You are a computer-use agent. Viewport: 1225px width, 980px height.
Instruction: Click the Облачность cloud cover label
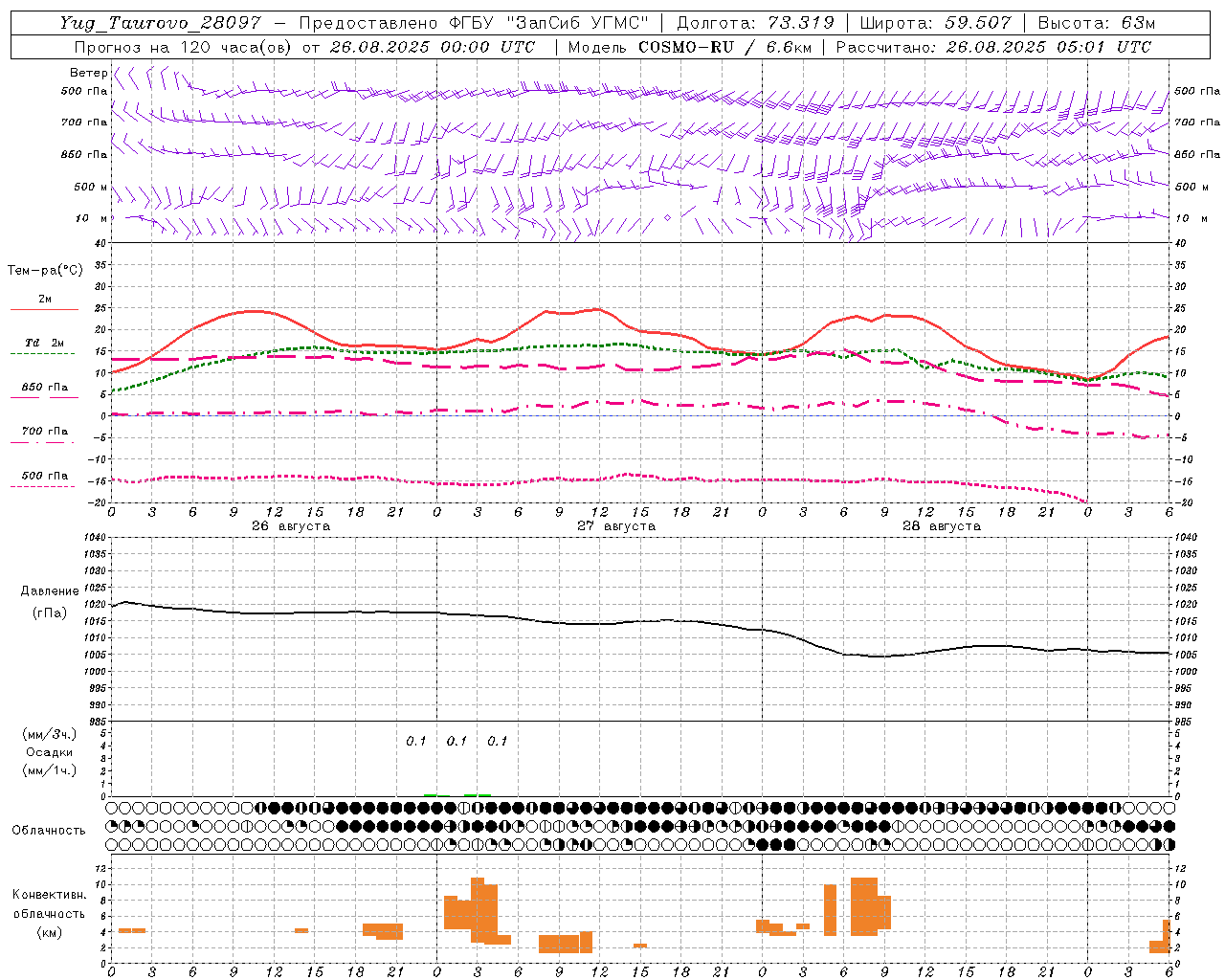click(x=49, y=831)
